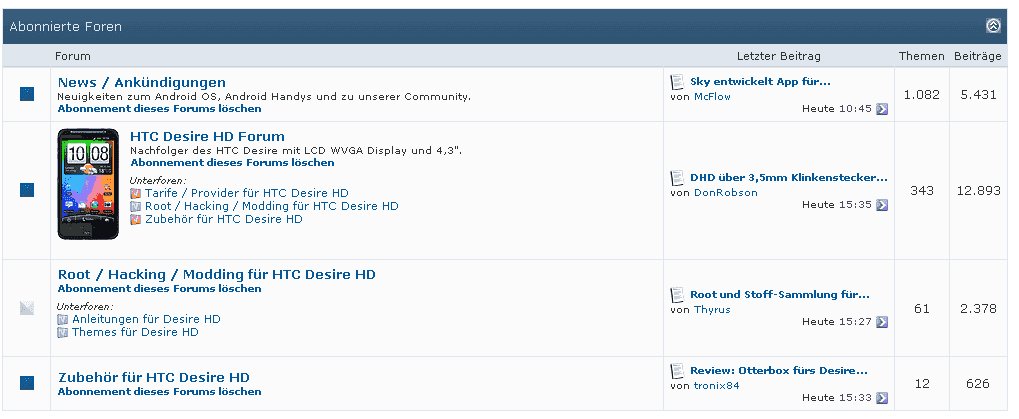Click the Root / Hacking / Modding forum envelope icon
The height and width of the screenshot is (419, 1019).
(27, 308)
